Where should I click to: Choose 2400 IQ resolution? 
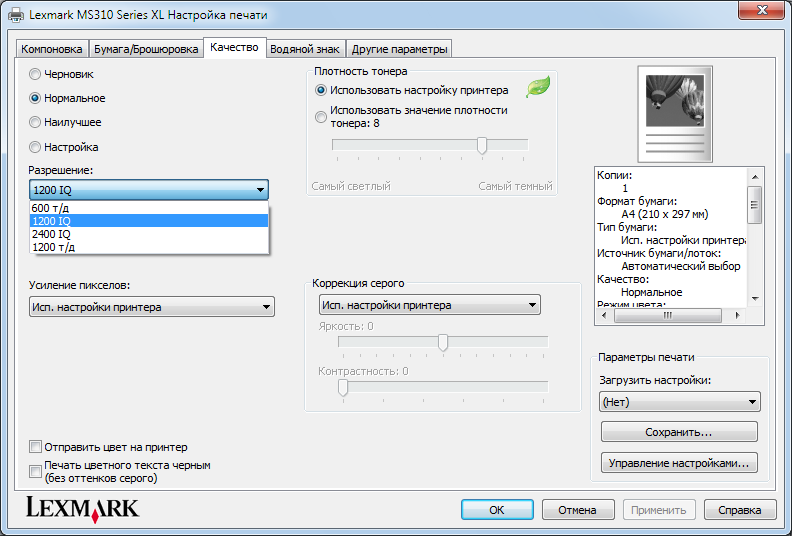point(148,234)
